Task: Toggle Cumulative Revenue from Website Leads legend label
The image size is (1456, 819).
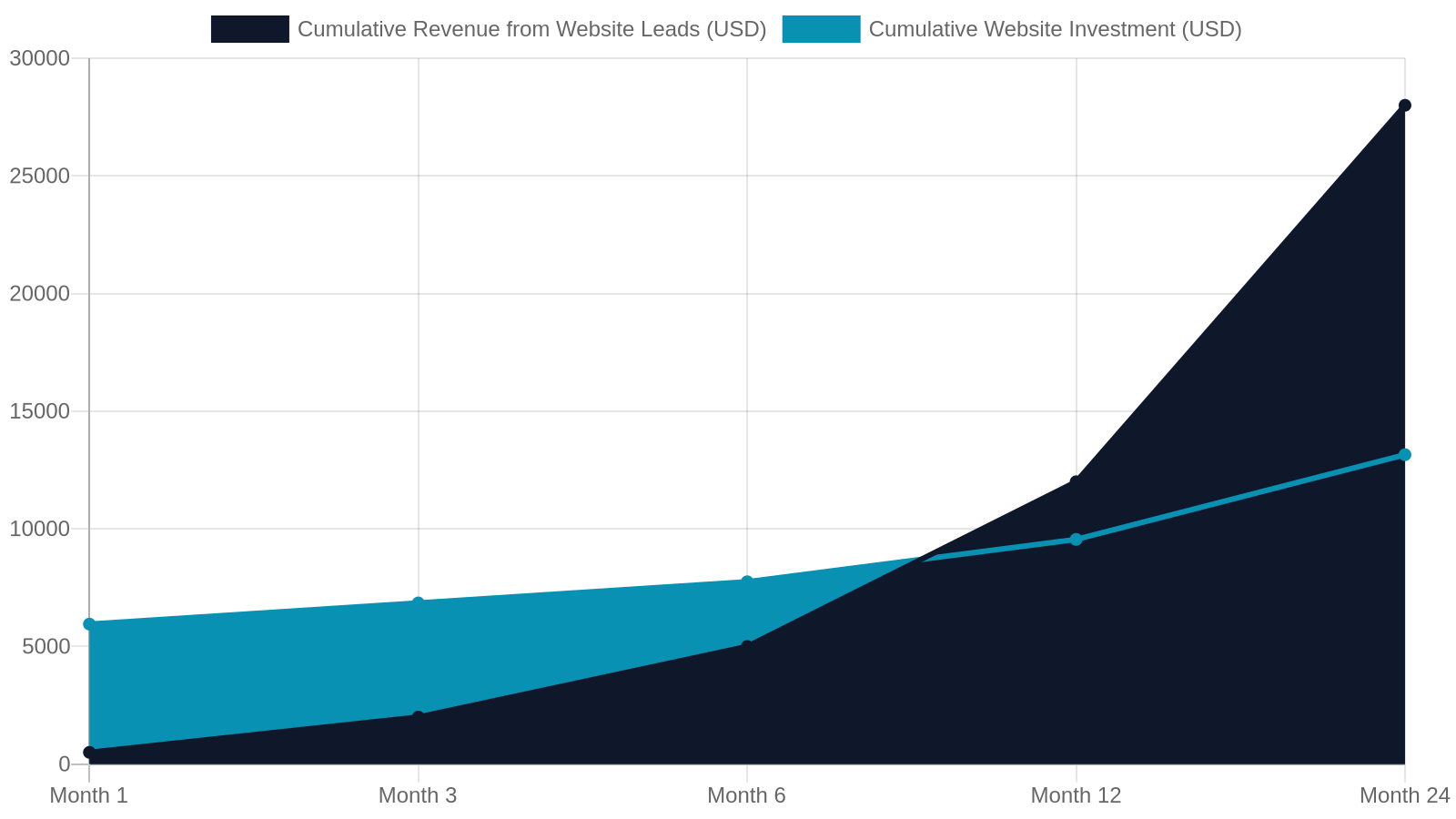Action: coord(531,29)
